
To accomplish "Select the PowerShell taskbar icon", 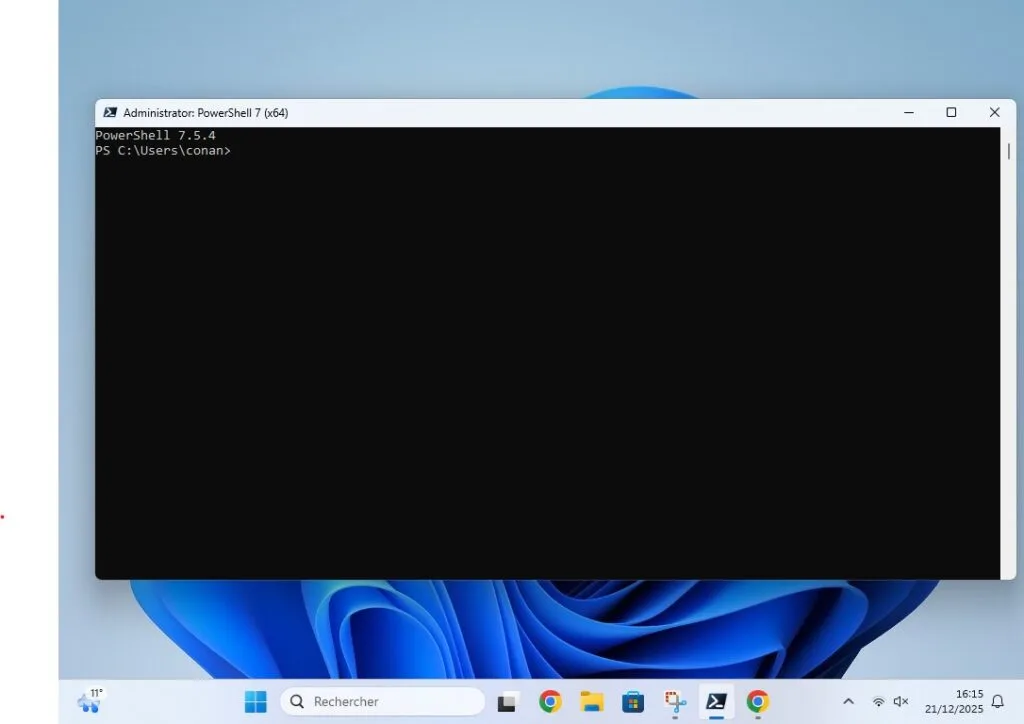I will pyautogui.click(x=716, y=702).
